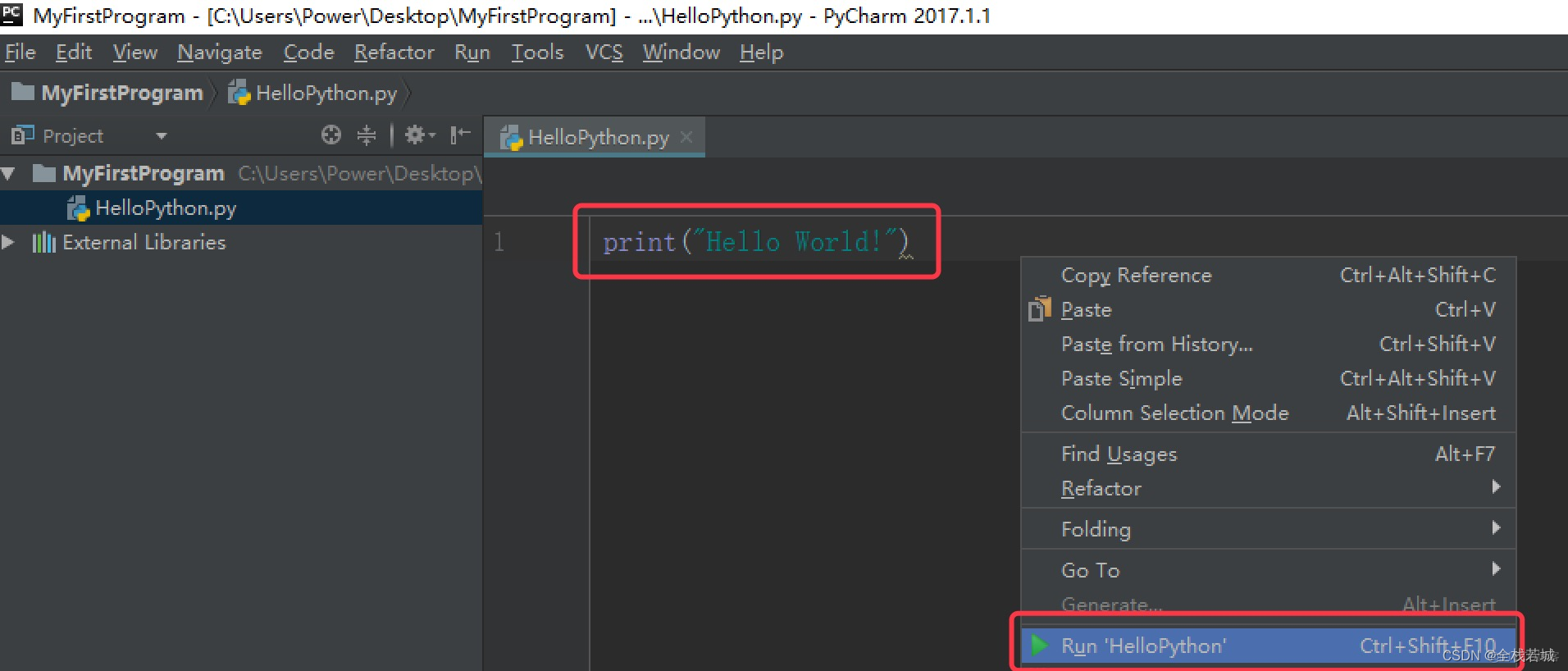Viewport: 1568px width, 671px height.
Task: Click the green Run arrow icon
Action: pos(1039,645)
